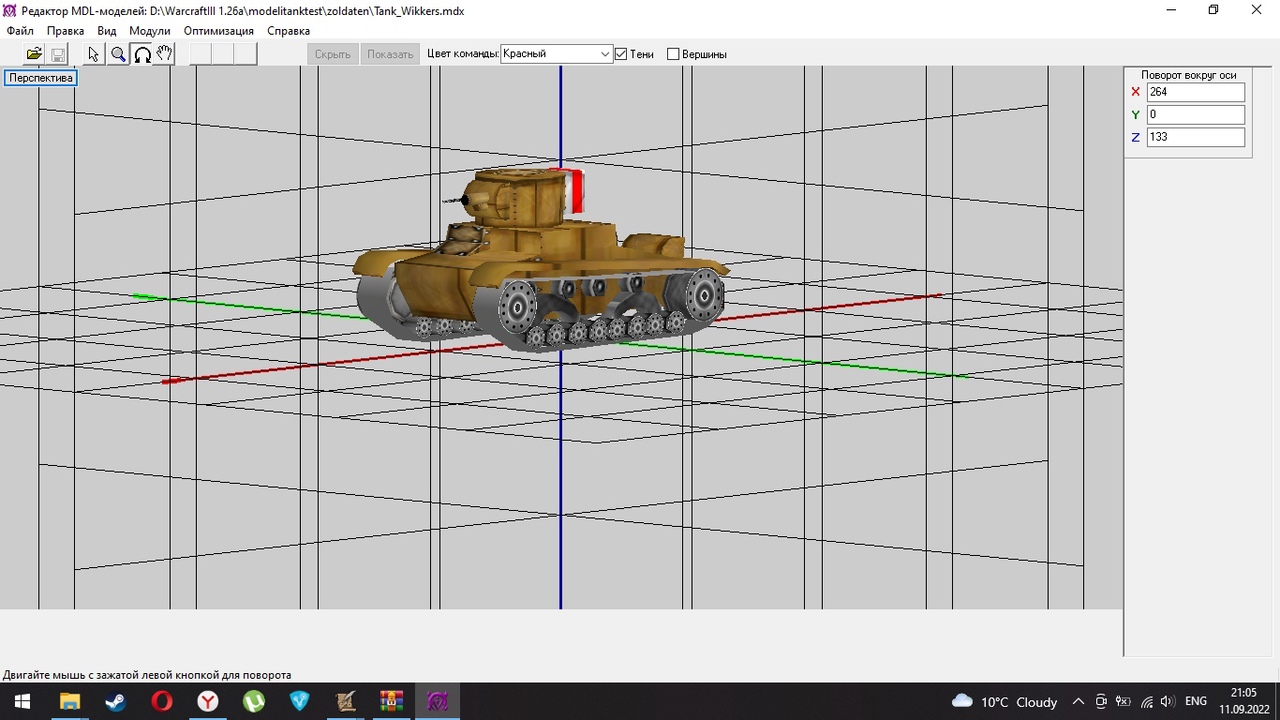Open uTorrent from the taskbar

click(253, 701)
